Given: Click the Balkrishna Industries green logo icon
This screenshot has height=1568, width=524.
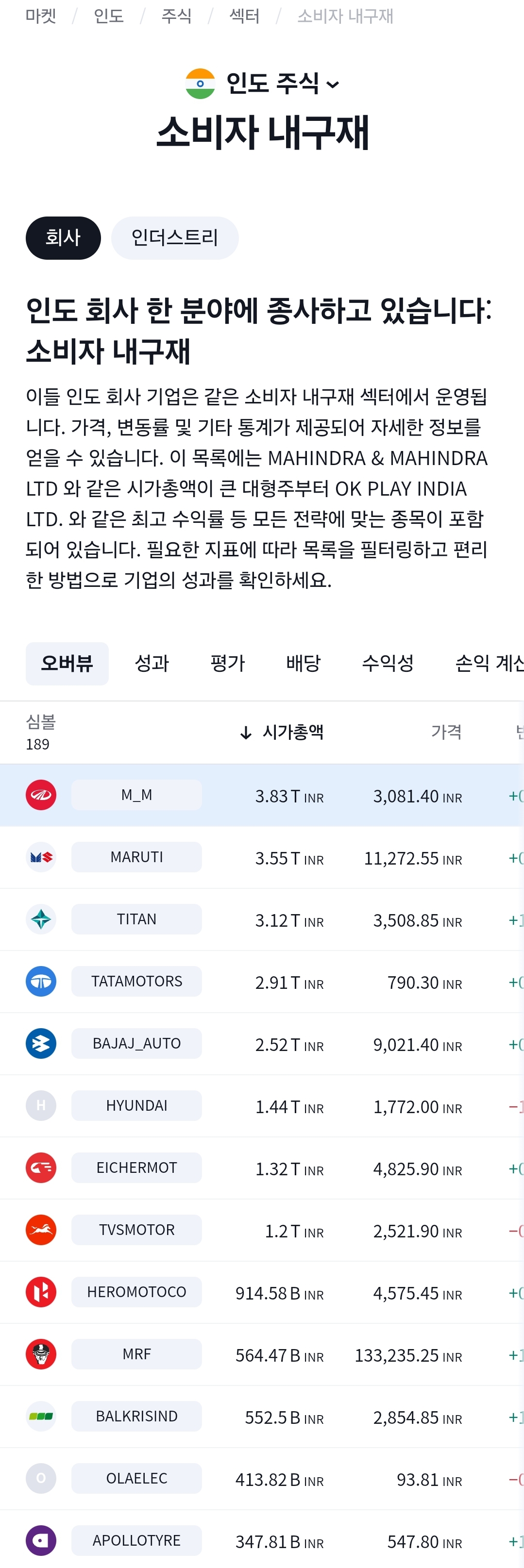Looking at the screenshot, I should click(x=41, y=1417).
